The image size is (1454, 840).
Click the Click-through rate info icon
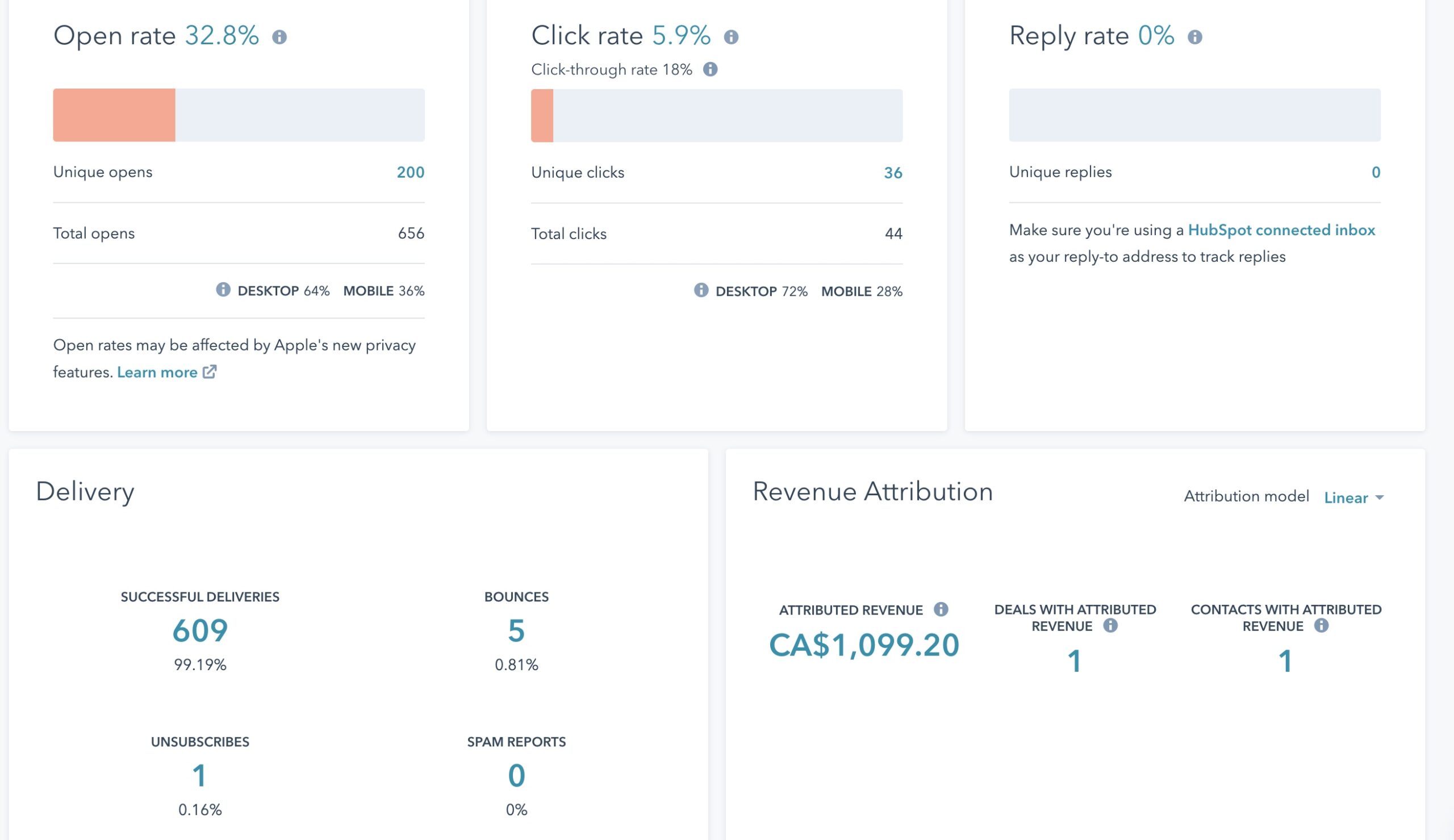click(x=710, y=69)
